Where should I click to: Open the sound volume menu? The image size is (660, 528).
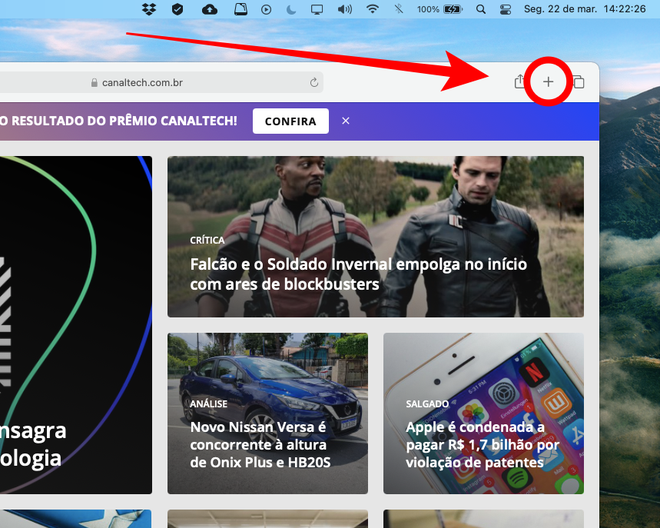[345, 9]
